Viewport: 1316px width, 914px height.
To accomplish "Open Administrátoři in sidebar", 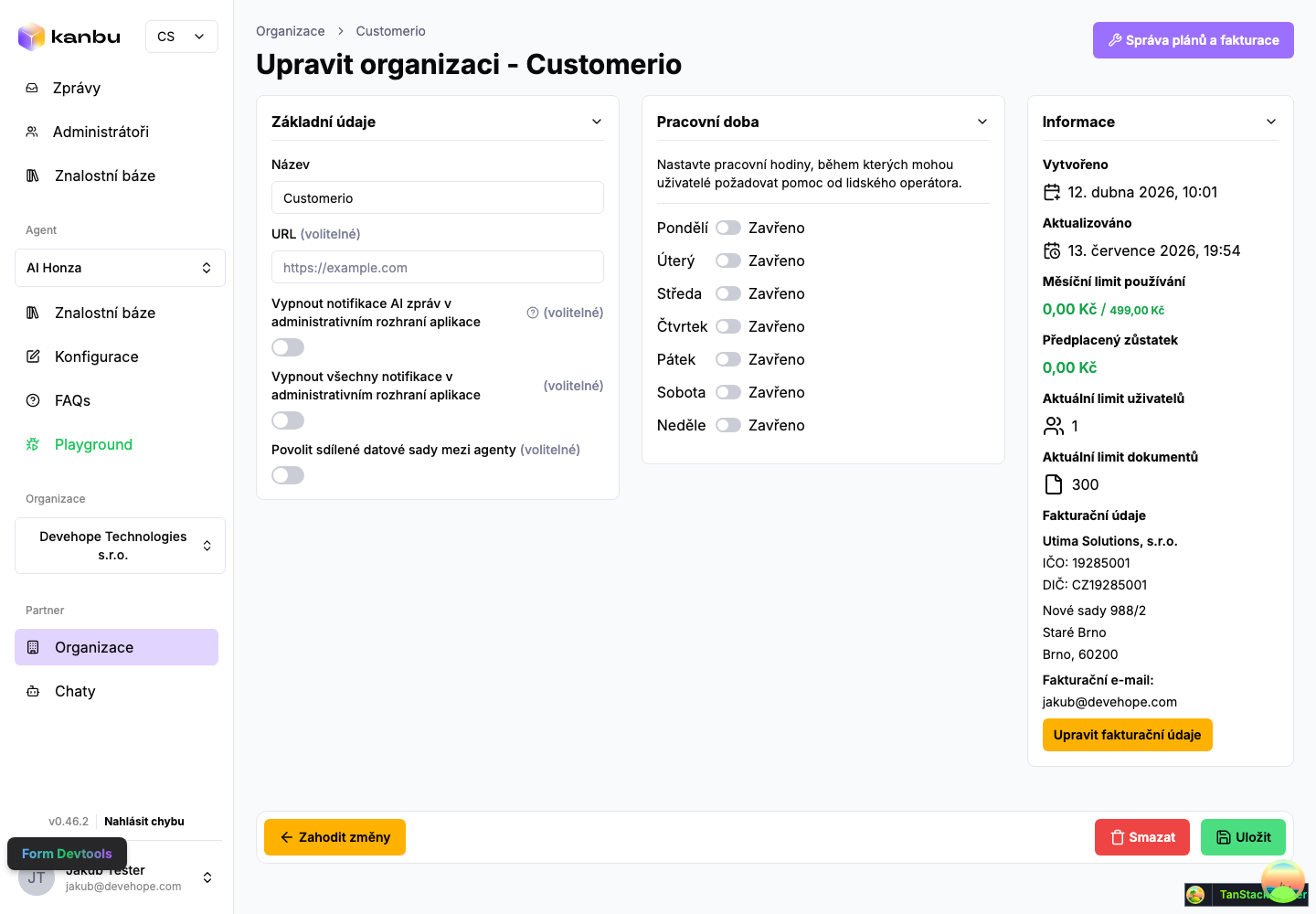I will 116,132.
